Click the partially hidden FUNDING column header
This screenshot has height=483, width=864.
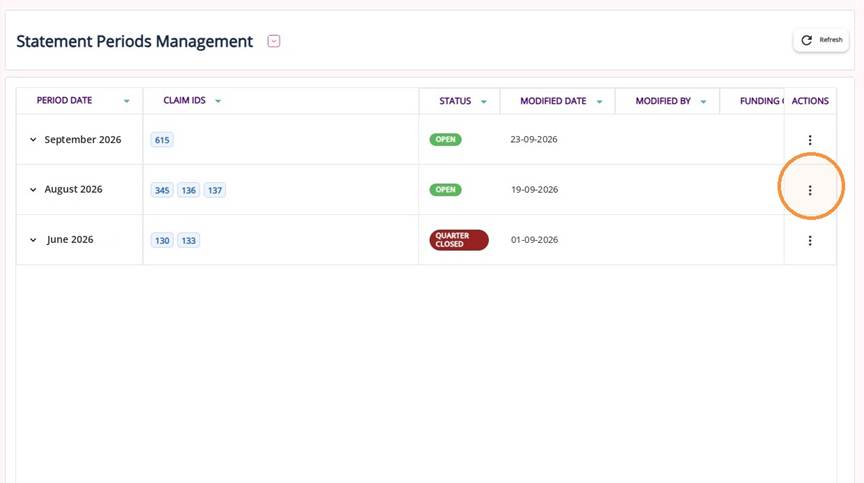(761, 101)
